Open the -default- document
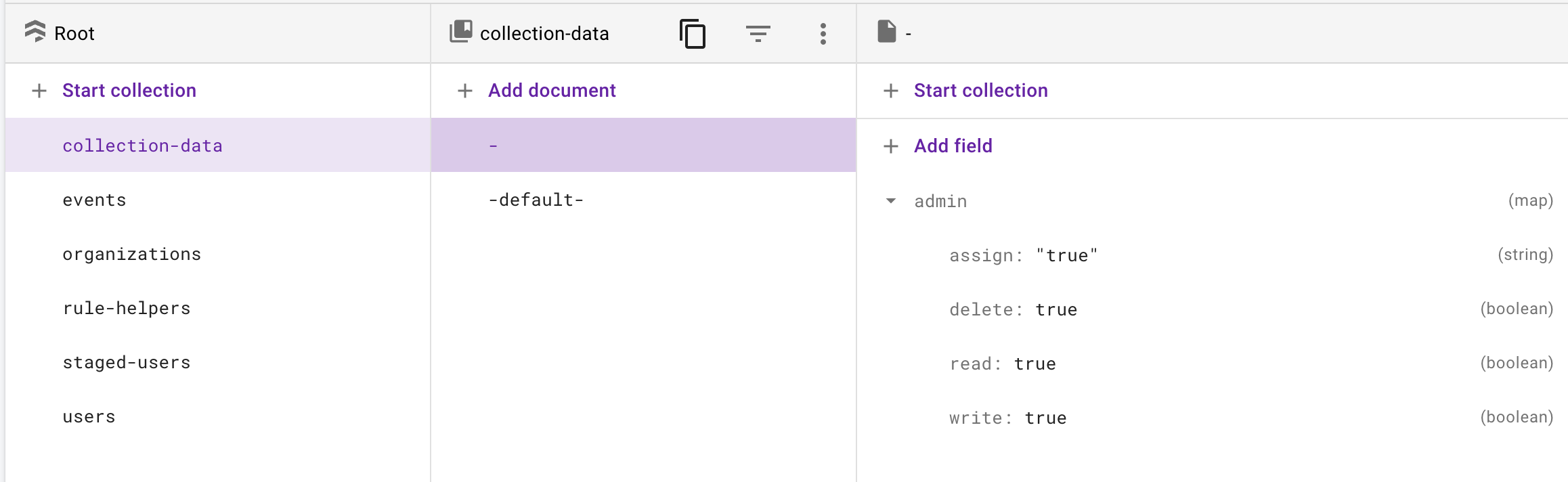 (x=536, y=200)
